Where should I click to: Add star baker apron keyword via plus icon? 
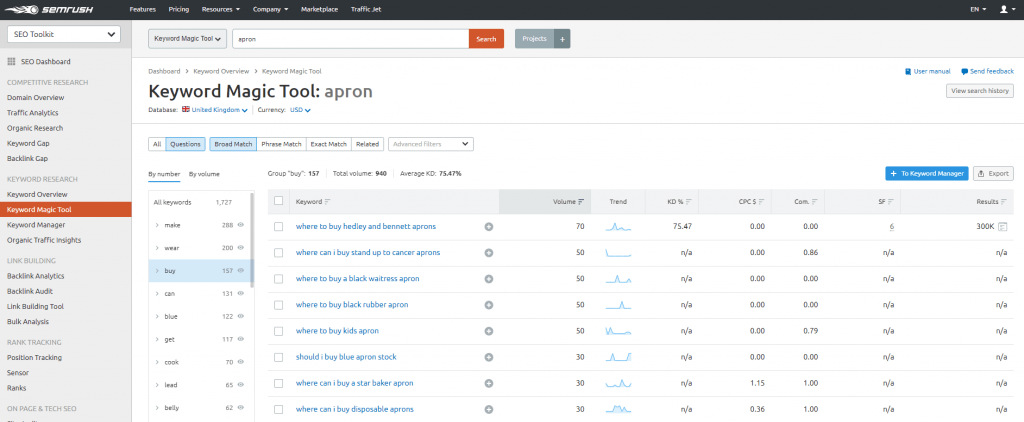coord(488,383)
